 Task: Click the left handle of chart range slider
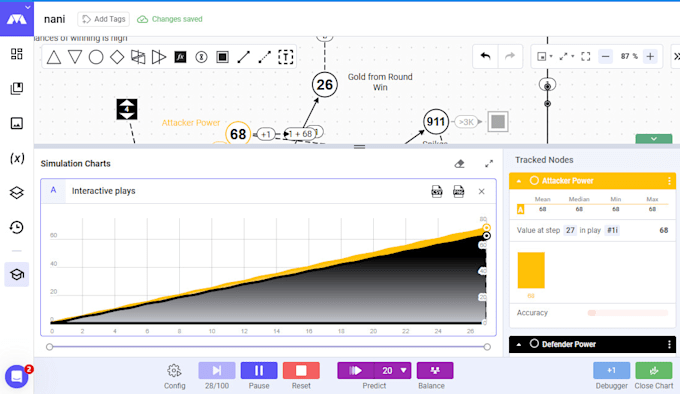(x=49, y=347)
